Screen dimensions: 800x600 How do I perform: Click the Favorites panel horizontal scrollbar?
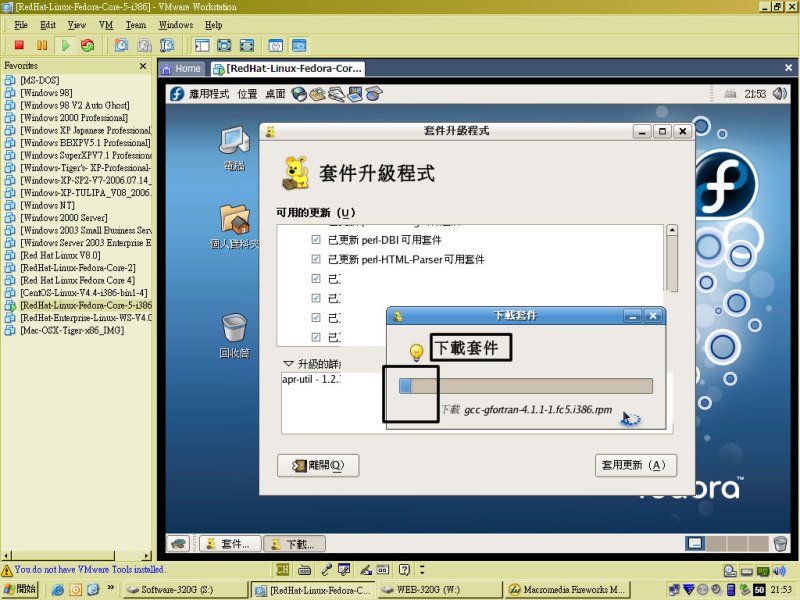(77, 555)
